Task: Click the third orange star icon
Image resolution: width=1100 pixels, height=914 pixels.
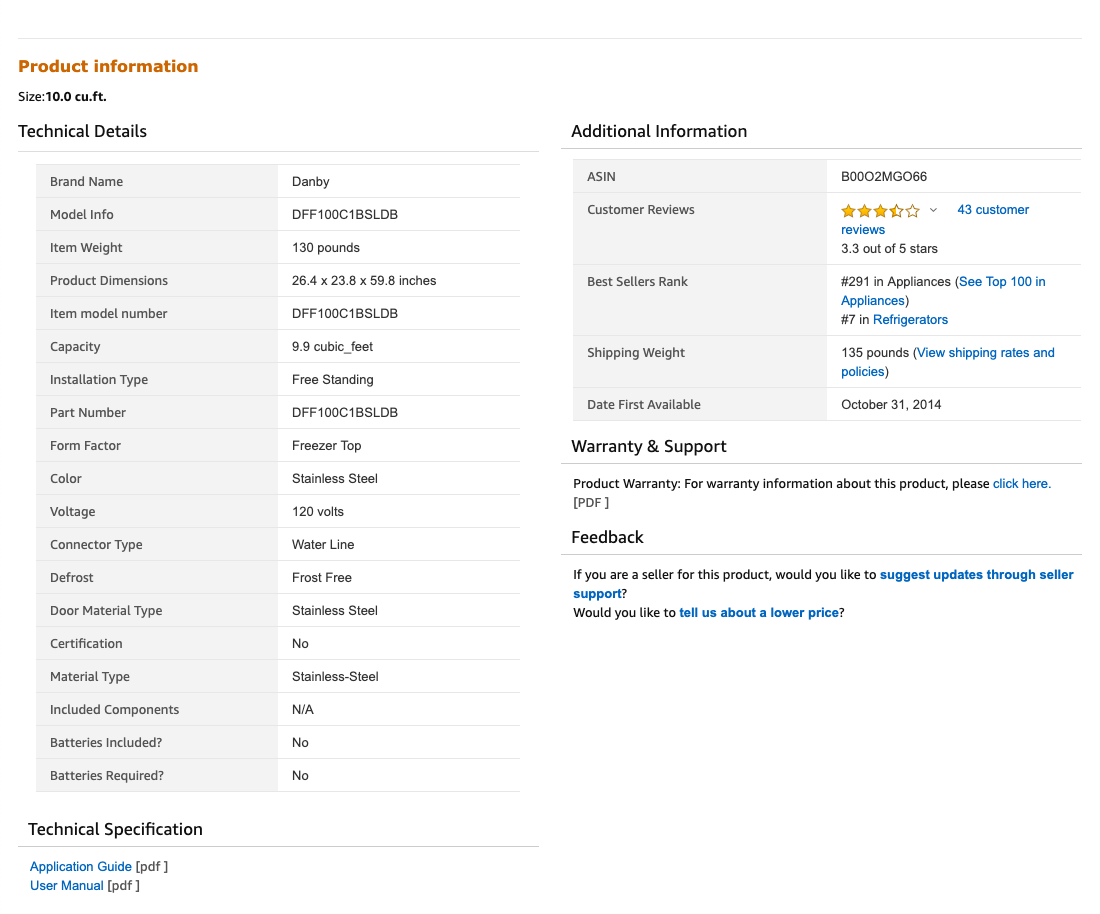Action: 878,211
